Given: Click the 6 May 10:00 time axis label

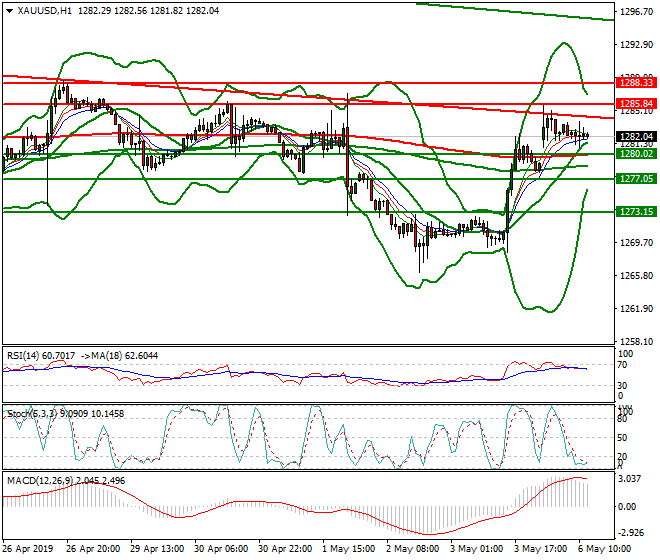Looking at the screenshot, I should (x=604, y=549).
